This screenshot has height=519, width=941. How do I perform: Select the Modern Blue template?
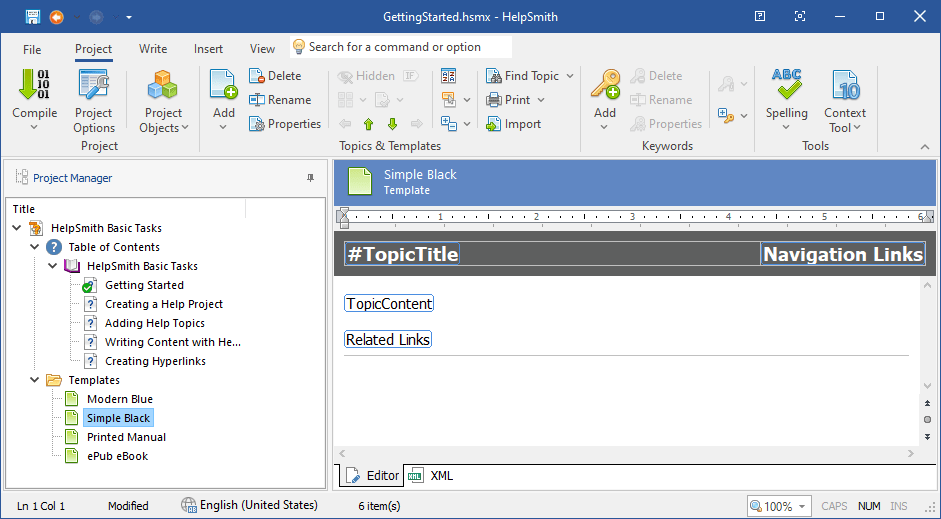tap(119, 399)
